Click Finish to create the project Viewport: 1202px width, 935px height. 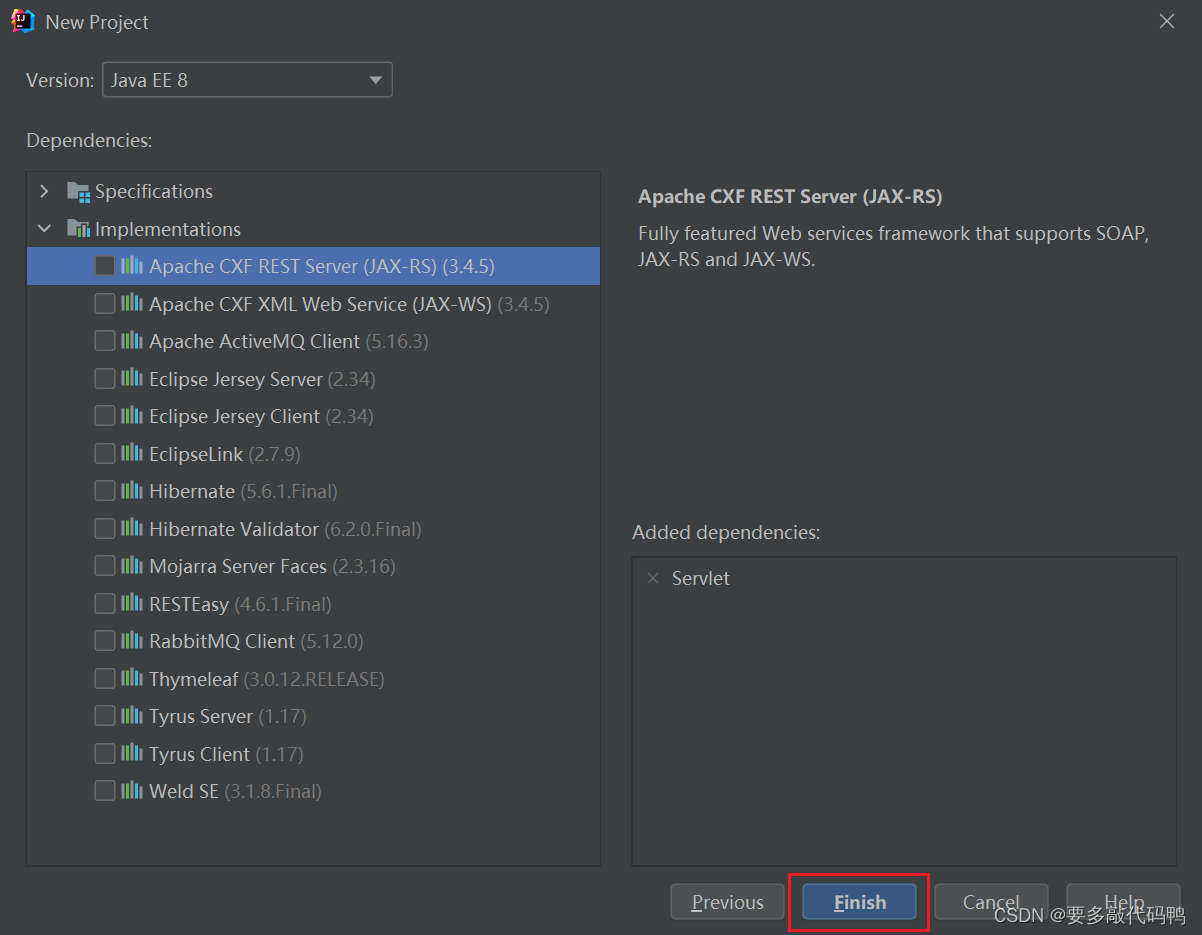coord(860,902)
